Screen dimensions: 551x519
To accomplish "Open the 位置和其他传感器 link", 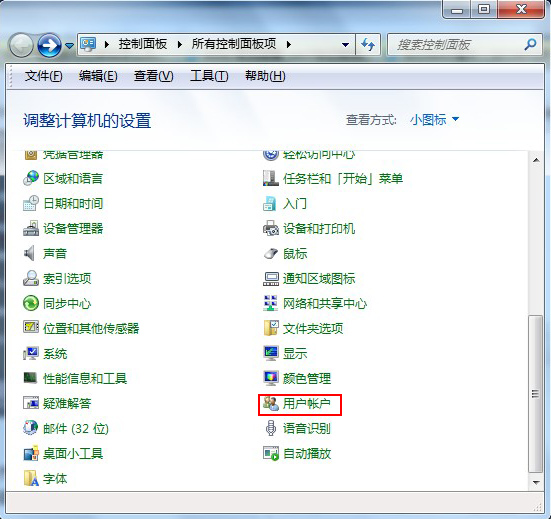I will [x=91, y=329].
